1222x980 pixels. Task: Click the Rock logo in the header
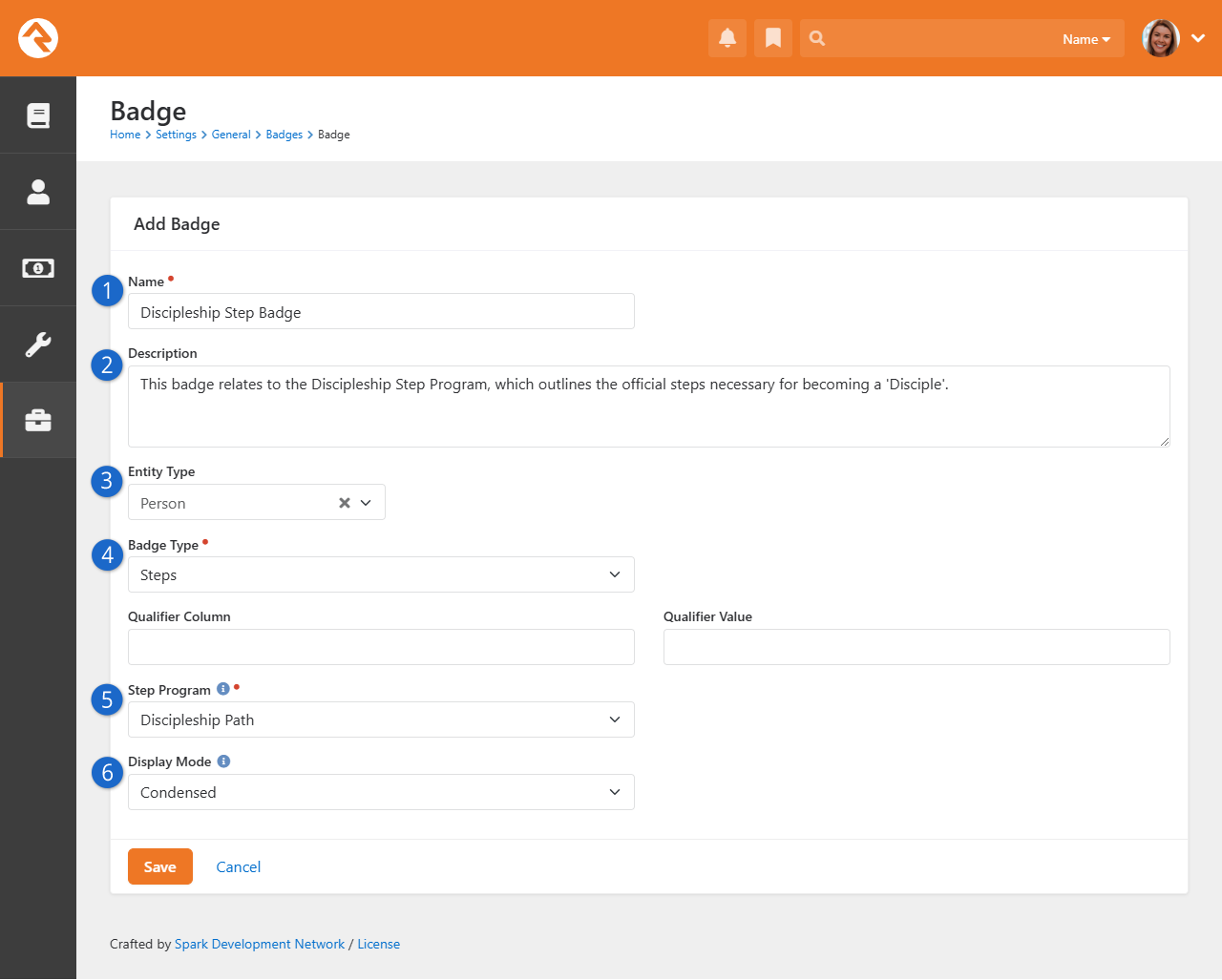pos(38,38)
